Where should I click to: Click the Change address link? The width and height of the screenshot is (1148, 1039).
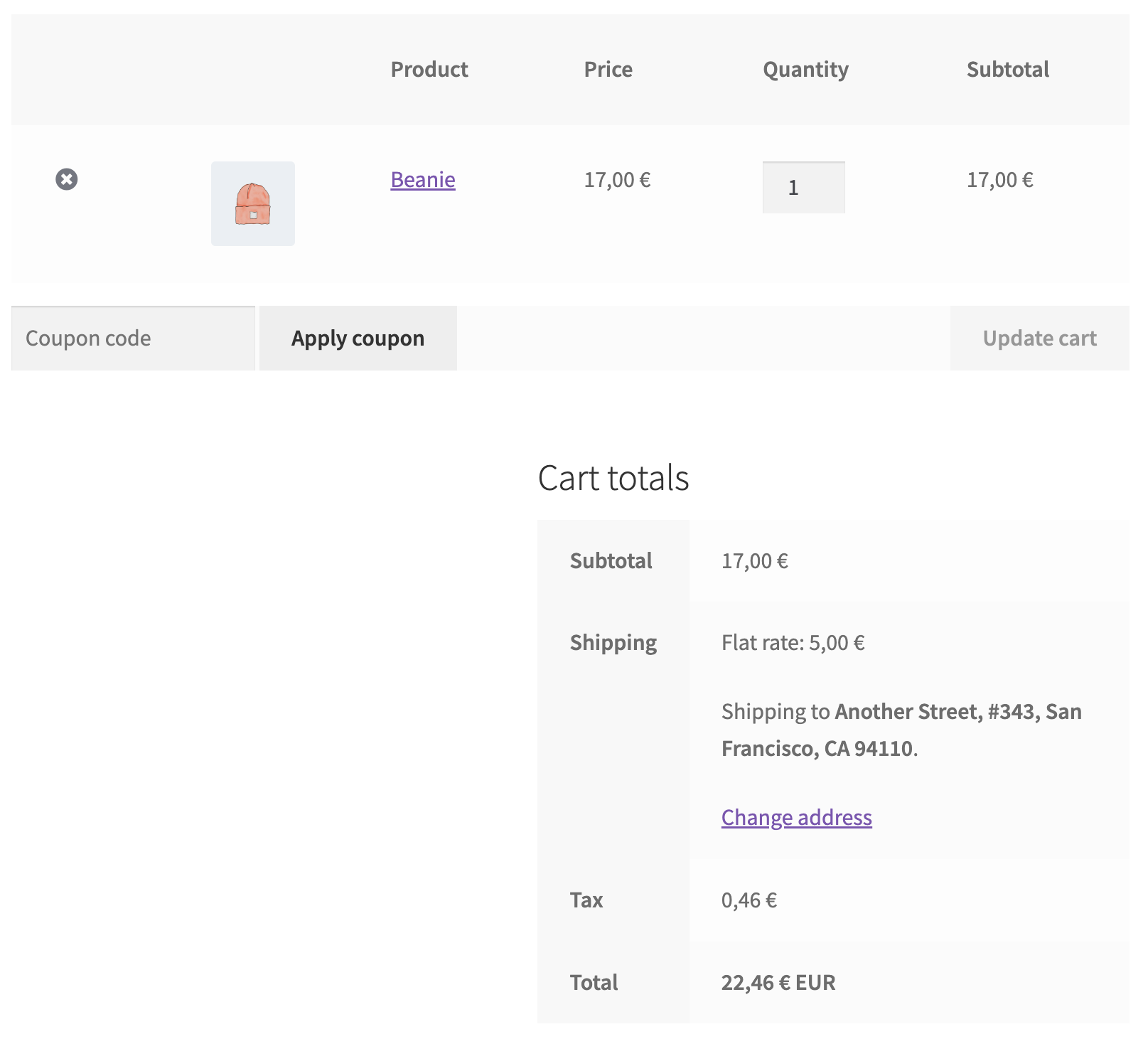coord(795,817)
